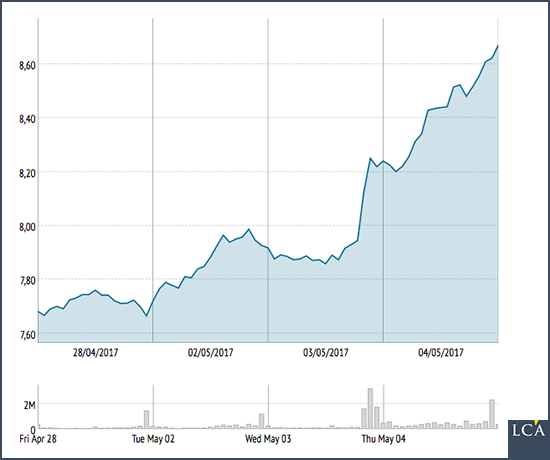Select the 03/05/2017 date label

tap(326, 352)
